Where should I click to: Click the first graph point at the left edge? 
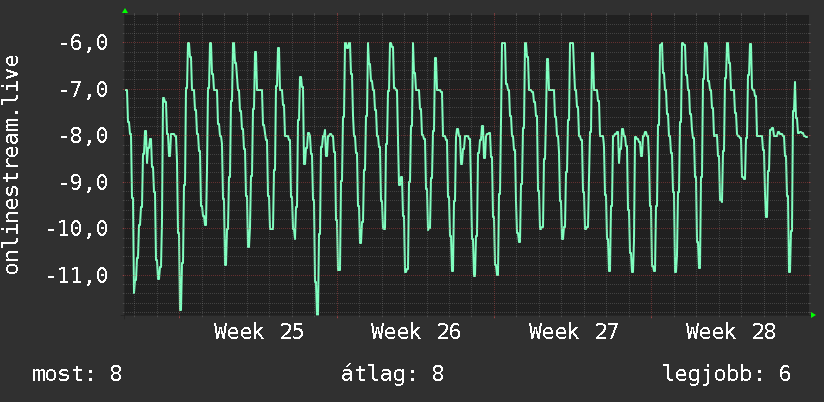(x=126, y=90)
